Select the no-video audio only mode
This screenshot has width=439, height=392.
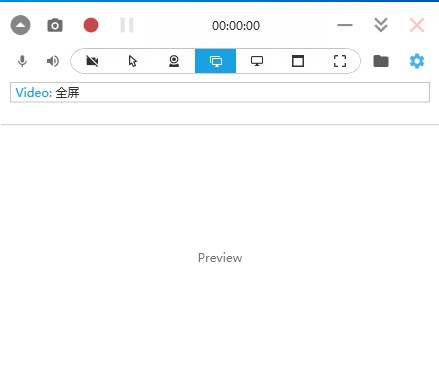pos(92,61)
